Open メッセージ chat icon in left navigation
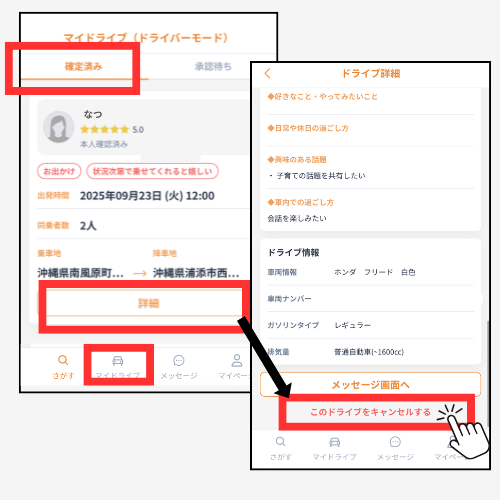 click(x=179, y=360)
